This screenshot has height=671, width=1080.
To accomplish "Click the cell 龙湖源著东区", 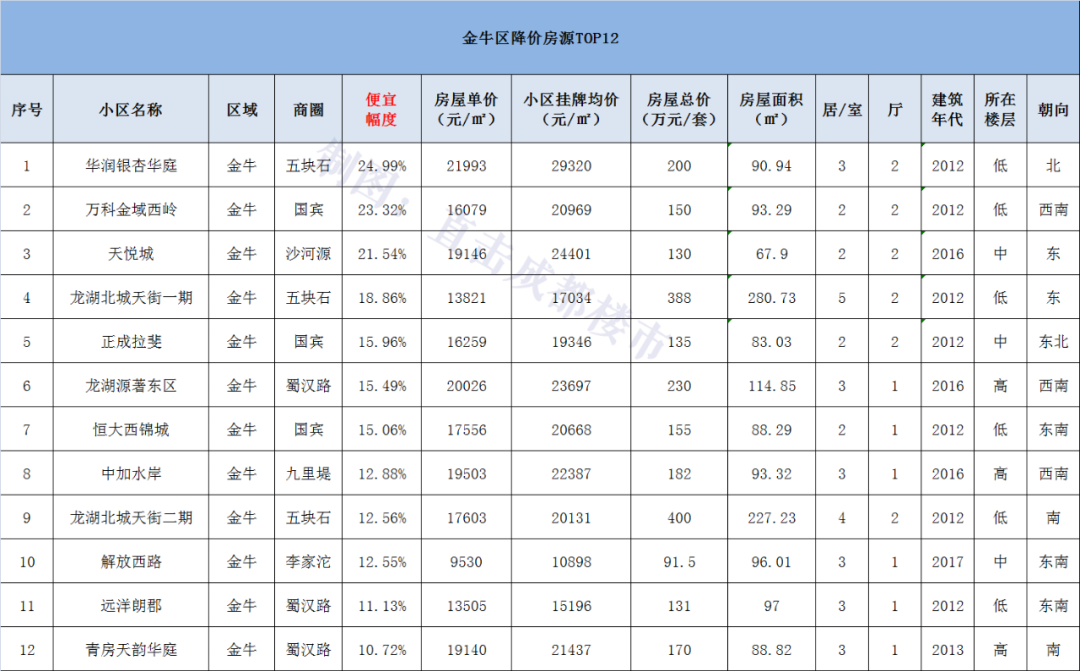I will [x=131, y=386].
